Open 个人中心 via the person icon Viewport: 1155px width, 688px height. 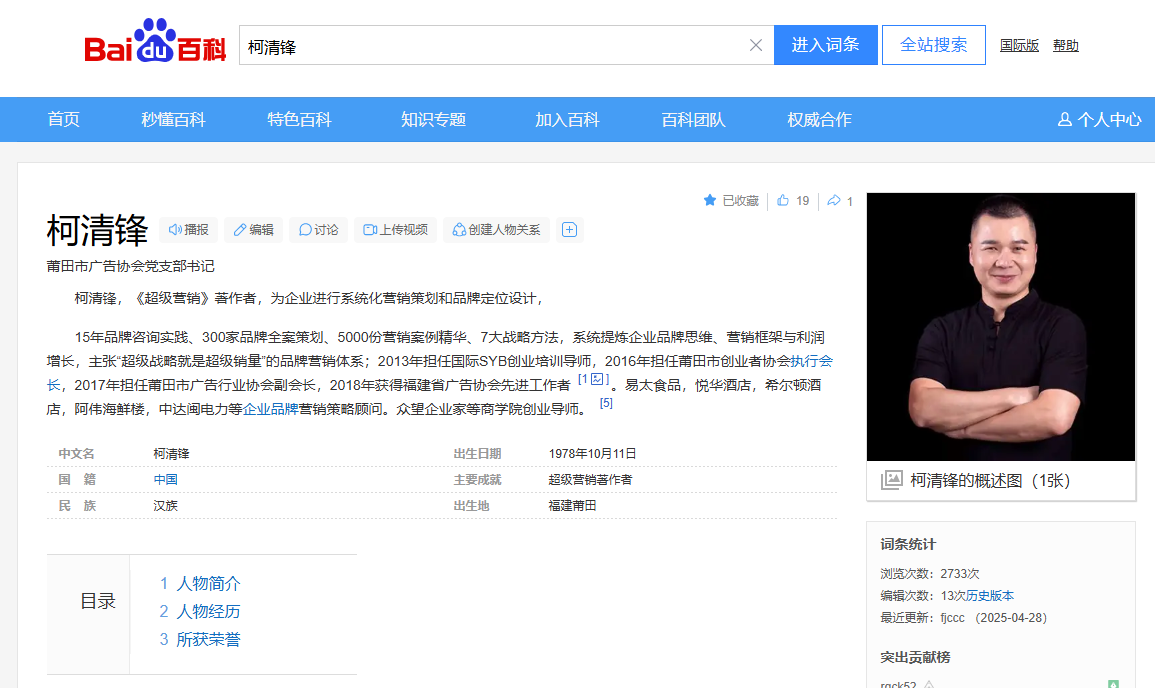click(1062, 119)
